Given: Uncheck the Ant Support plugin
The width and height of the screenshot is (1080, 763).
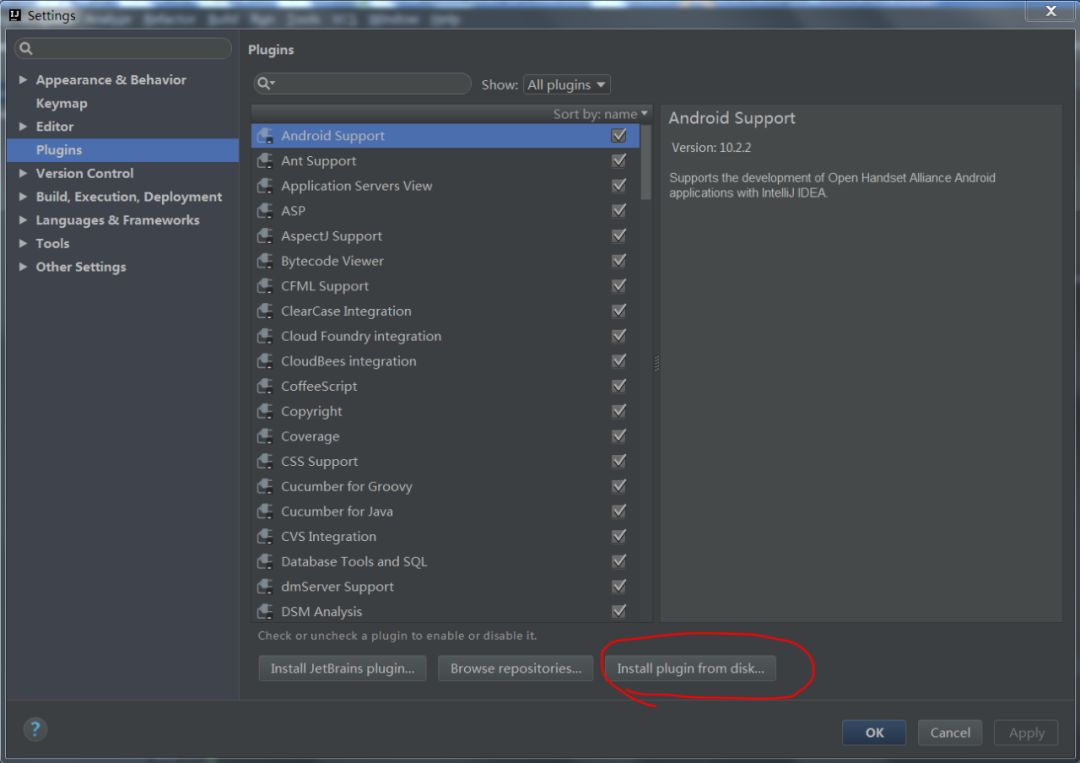Looking at the screenshot, I should (619, 160).
